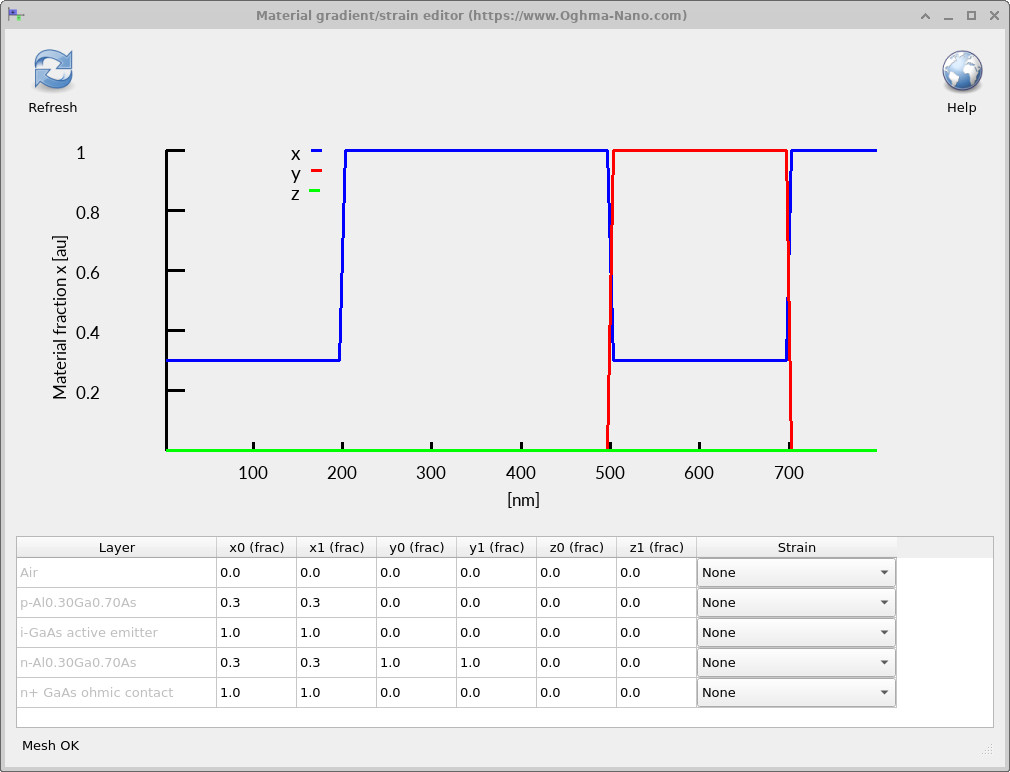Select z0 value in Air row
The height and width of the screenshot is (772, 1010).
click(576, 572)
